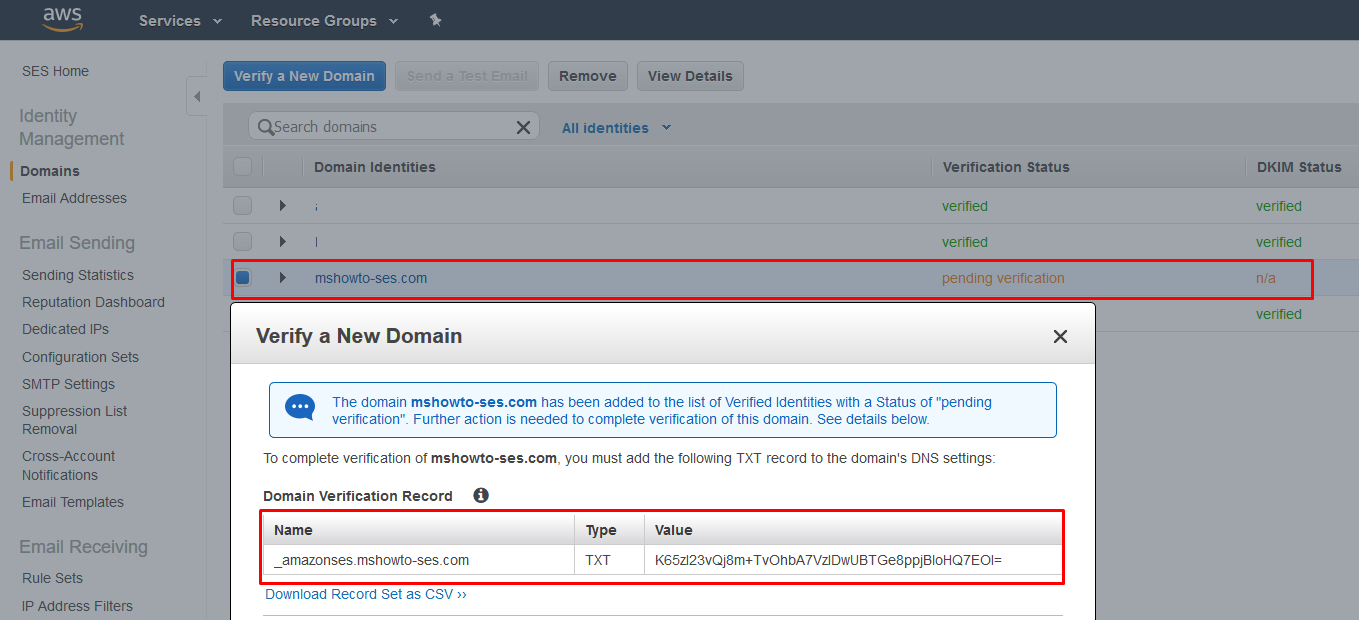The image size is (1359, 620).
Task: Expand the mshowto-ses.com row details
Action: point(282,278)
